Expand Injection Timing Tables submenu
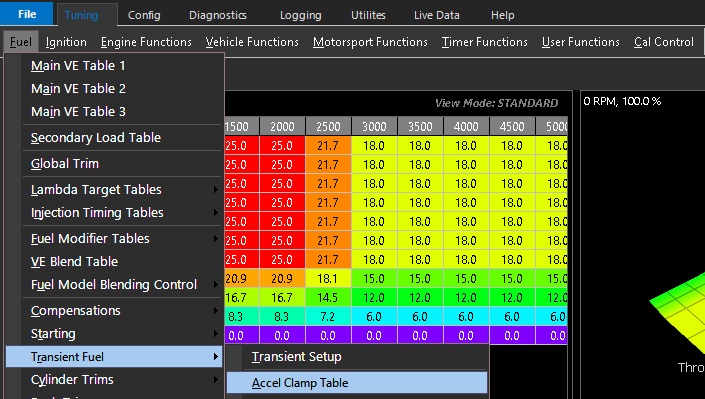 point(114,213)
